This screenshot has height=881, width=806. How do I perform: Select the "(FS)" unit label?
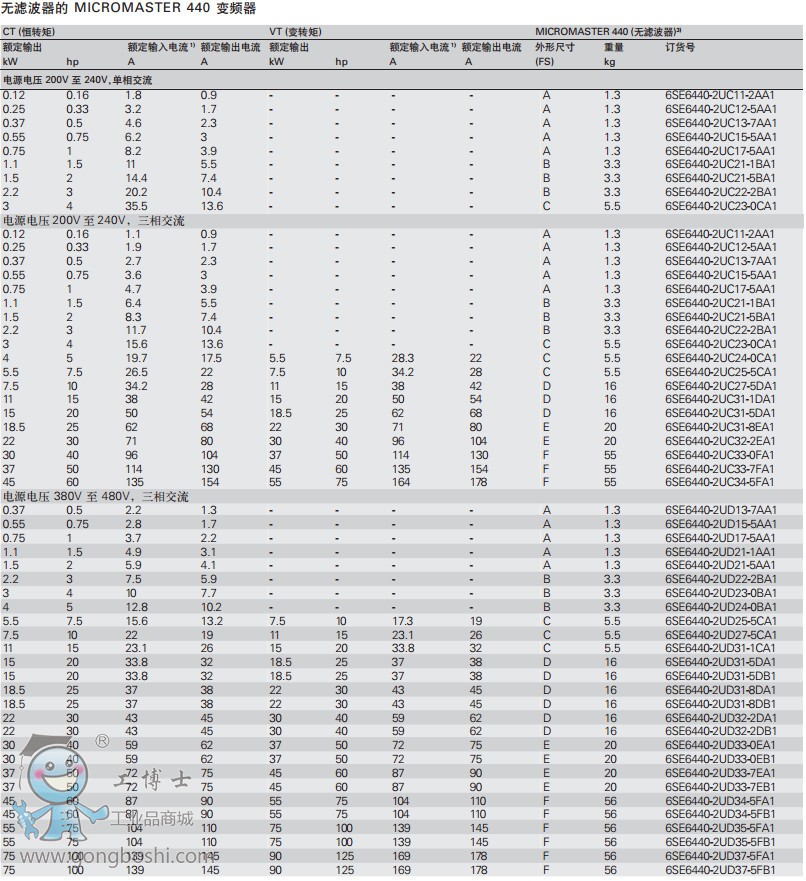tap(544, 62)
